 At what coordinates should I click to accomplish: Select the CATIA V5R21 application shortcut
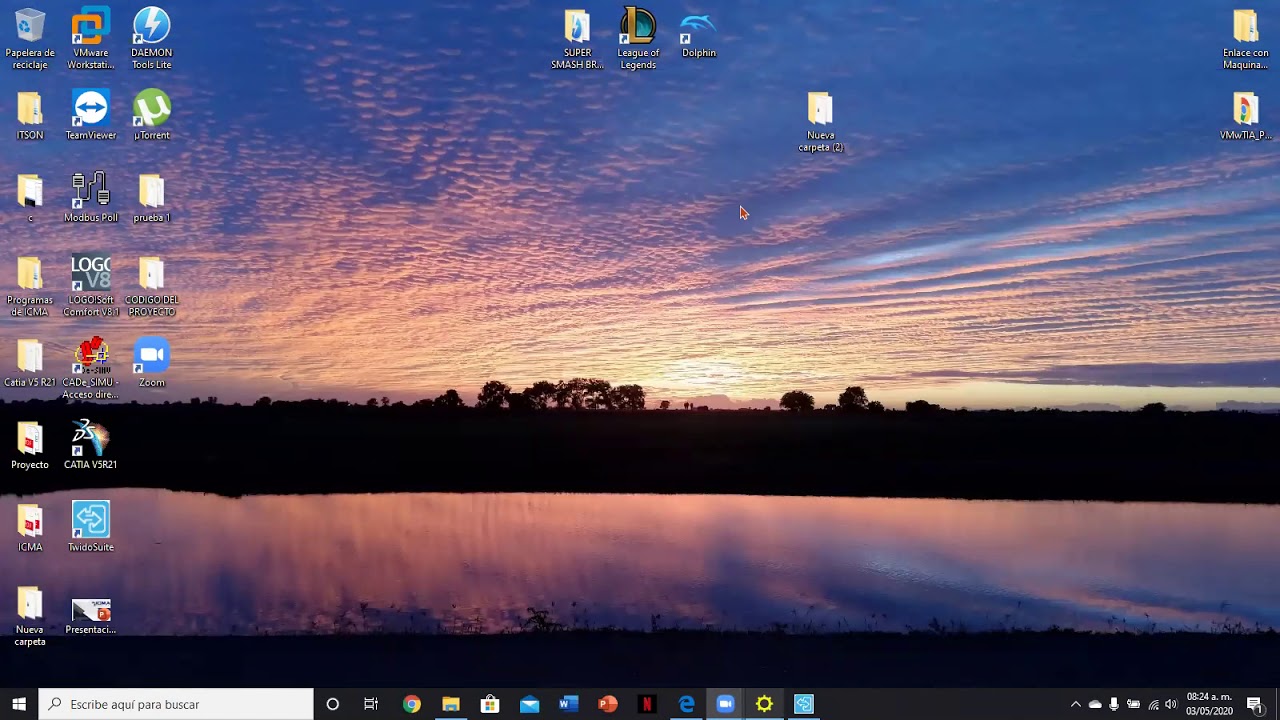tap(91, 445)
